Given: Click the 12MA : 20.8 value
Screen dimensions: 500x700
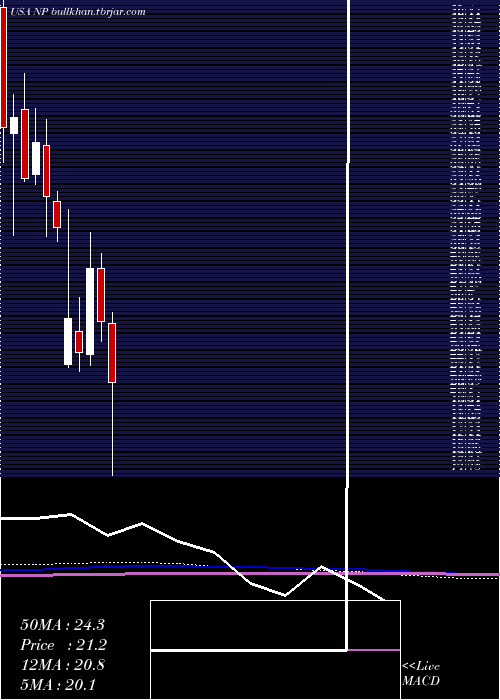Looking at the screenshot, I should 62,665.
